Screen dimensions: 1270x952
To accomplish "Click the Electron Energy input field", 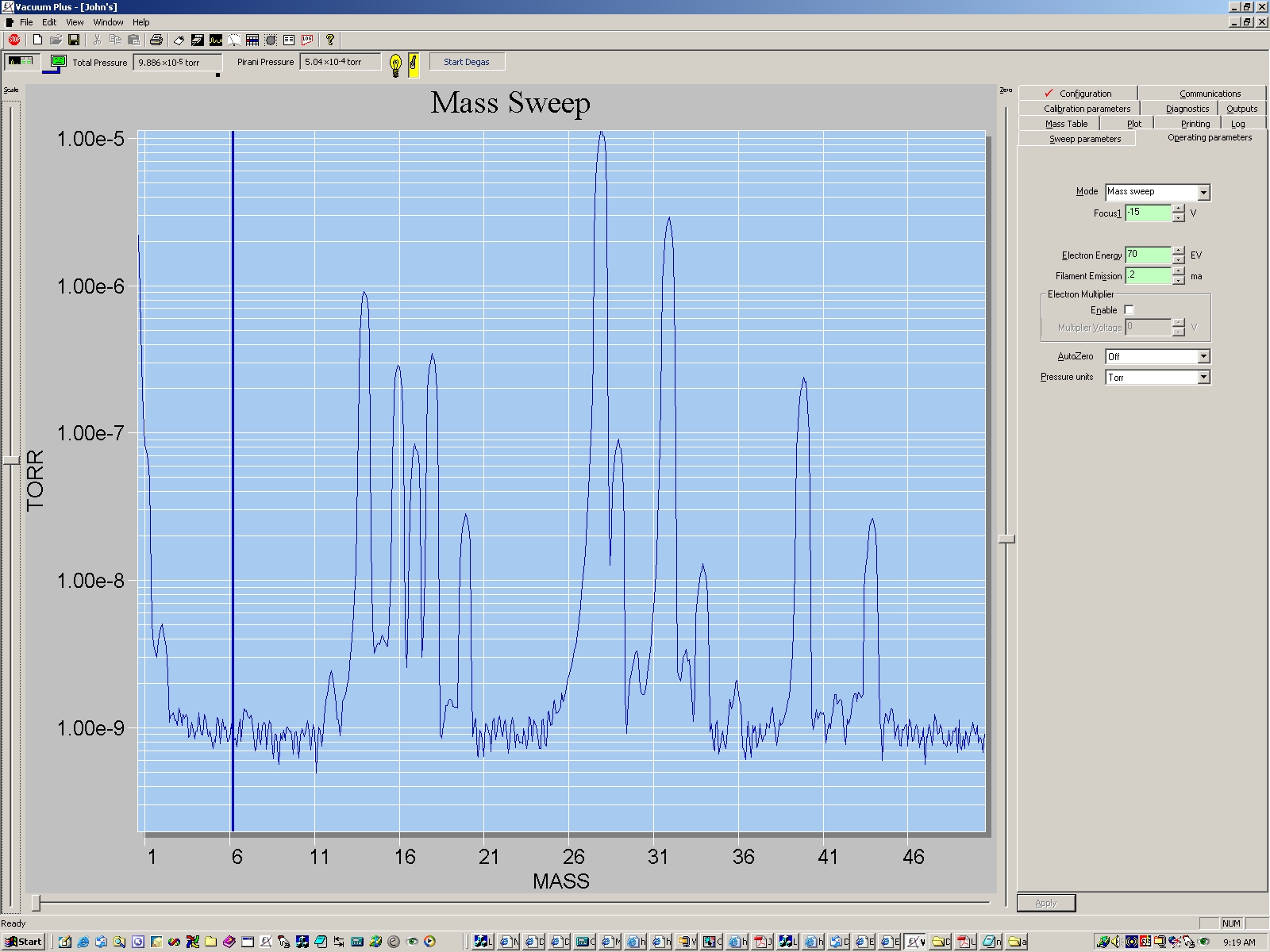I will [x=1148, y=255].
